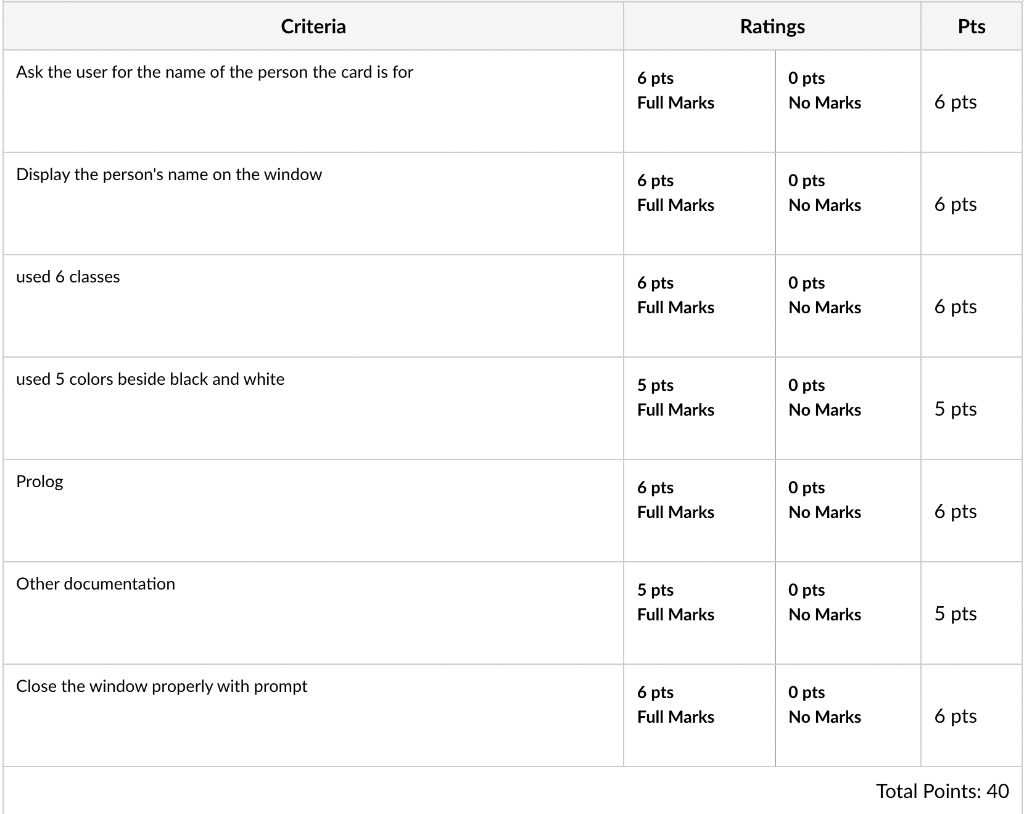Screen dimensions: 1024x814
Task: Click the Other documentation criterion text
Action: tap(95, 584)
